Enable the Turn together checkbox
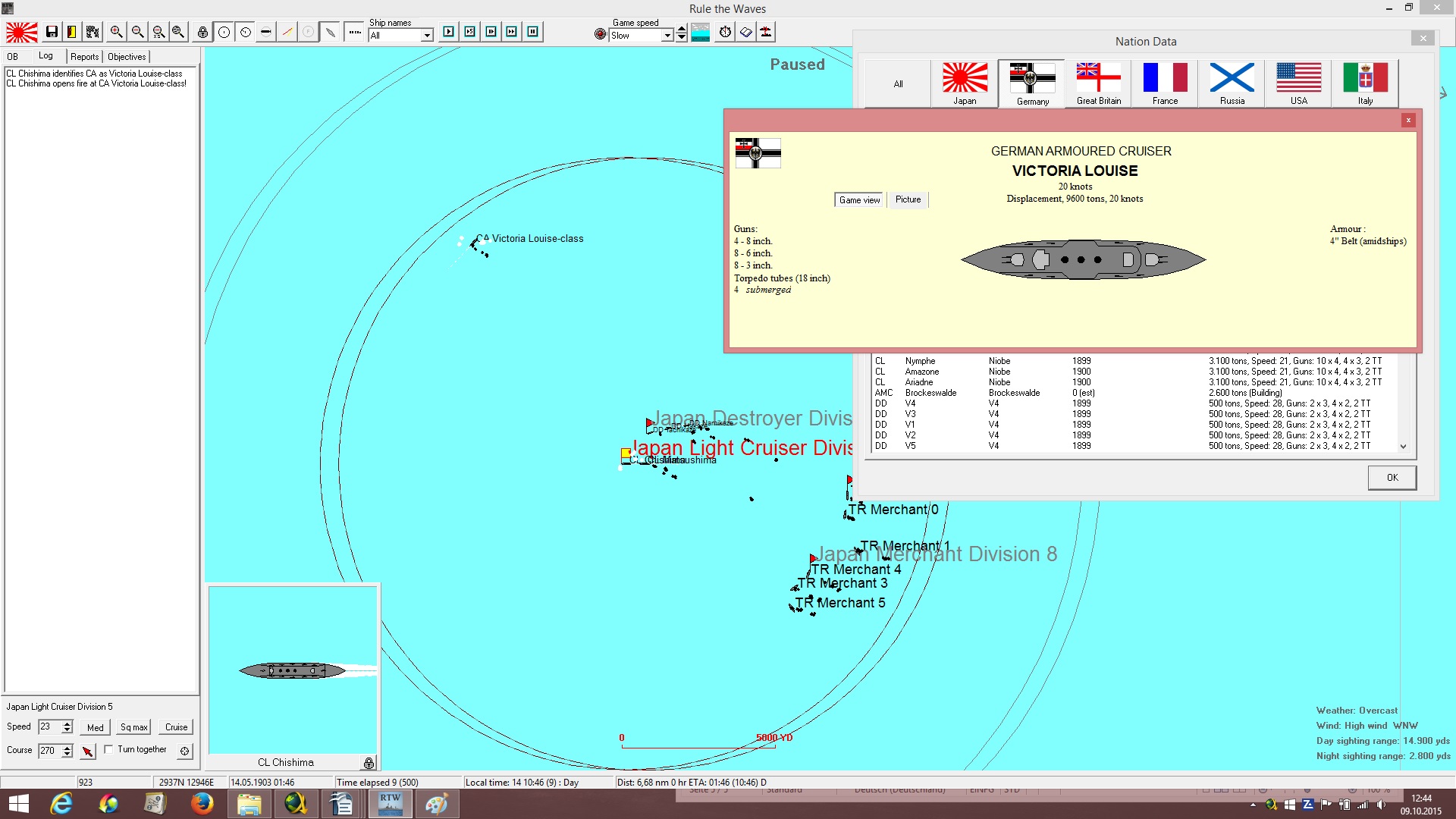Image resolution: width=1456 pixels, height=819 pixels. pos(108,749)
